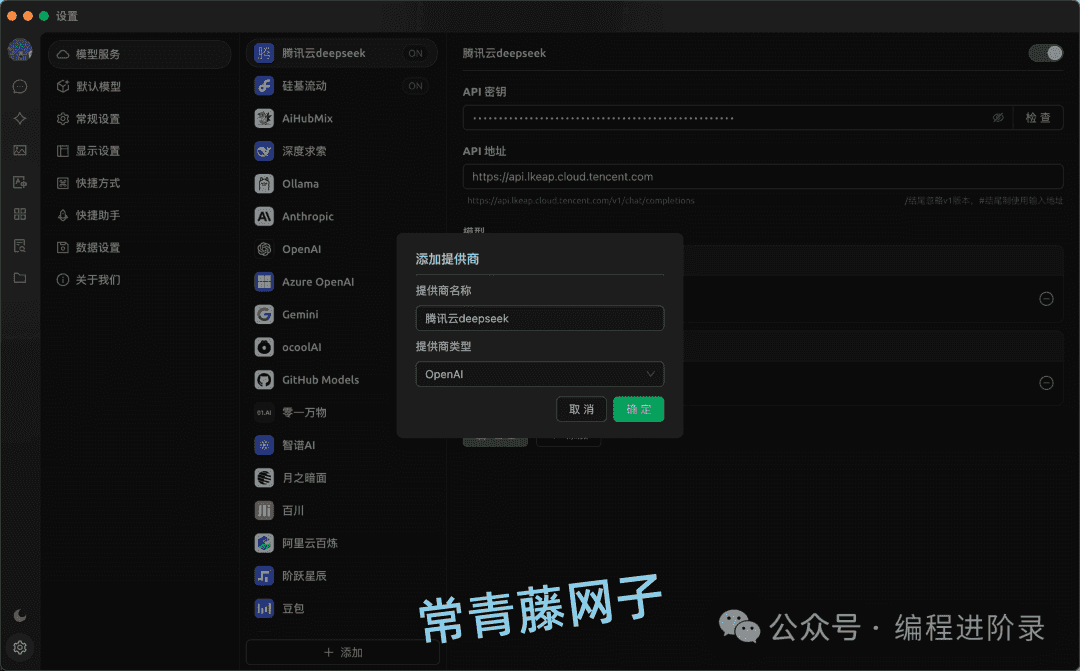Select 智谱AI provider

(x=341, y=445)
